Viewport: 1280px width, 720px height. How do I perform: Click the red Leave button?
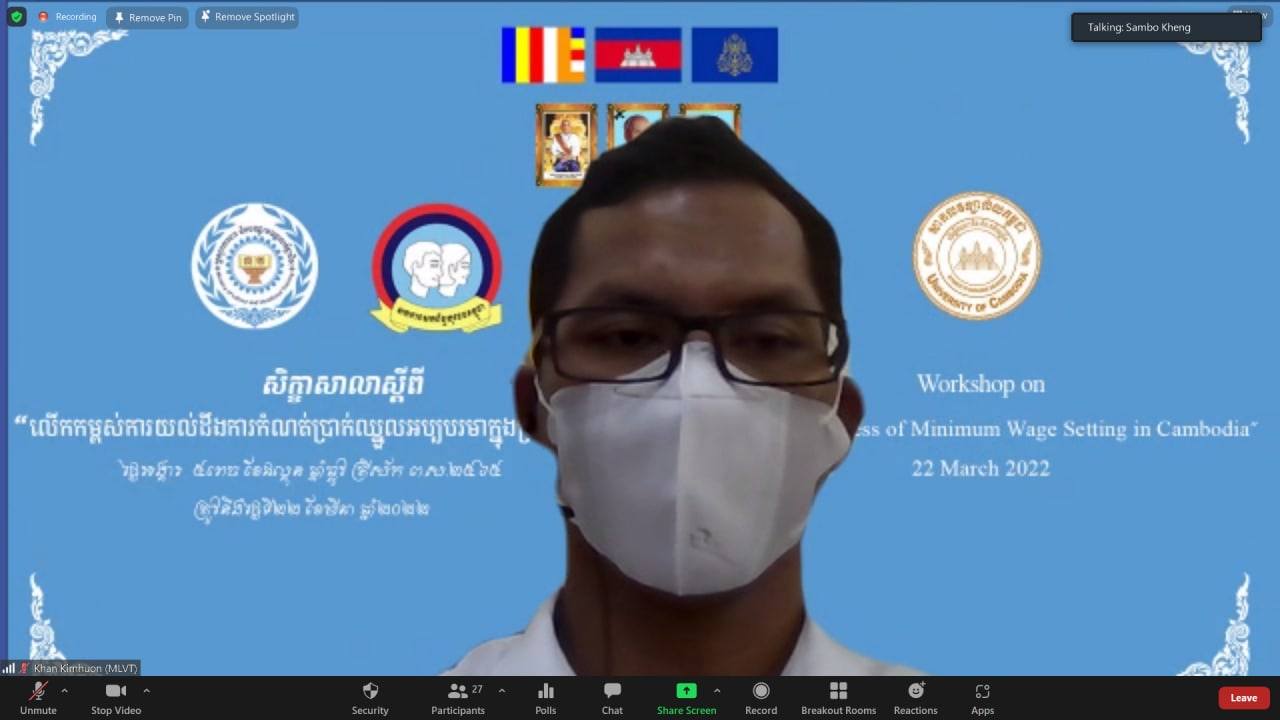click(1243, 698)
